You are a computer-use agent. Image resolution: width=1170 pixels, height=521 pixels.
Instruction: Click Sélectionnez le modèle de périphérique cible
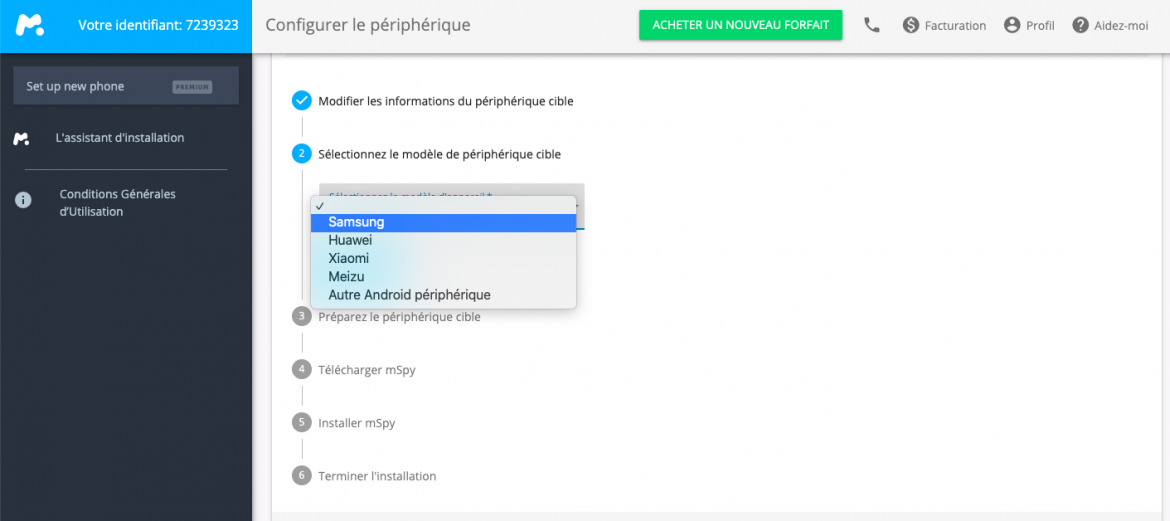[x=439, y=155]
